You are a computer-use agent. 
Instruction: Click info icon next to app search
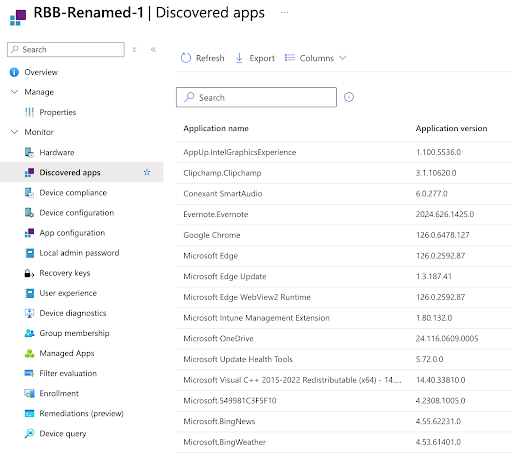[349, 97]
